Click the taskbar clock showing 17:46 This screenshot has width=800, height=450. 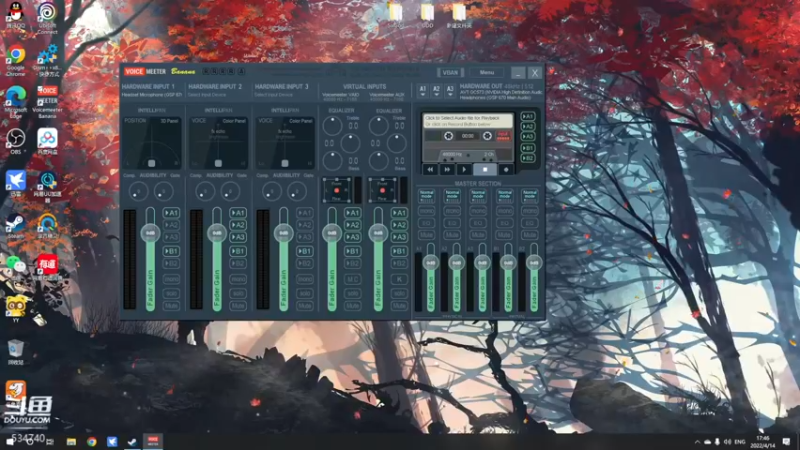coord(763,442)
